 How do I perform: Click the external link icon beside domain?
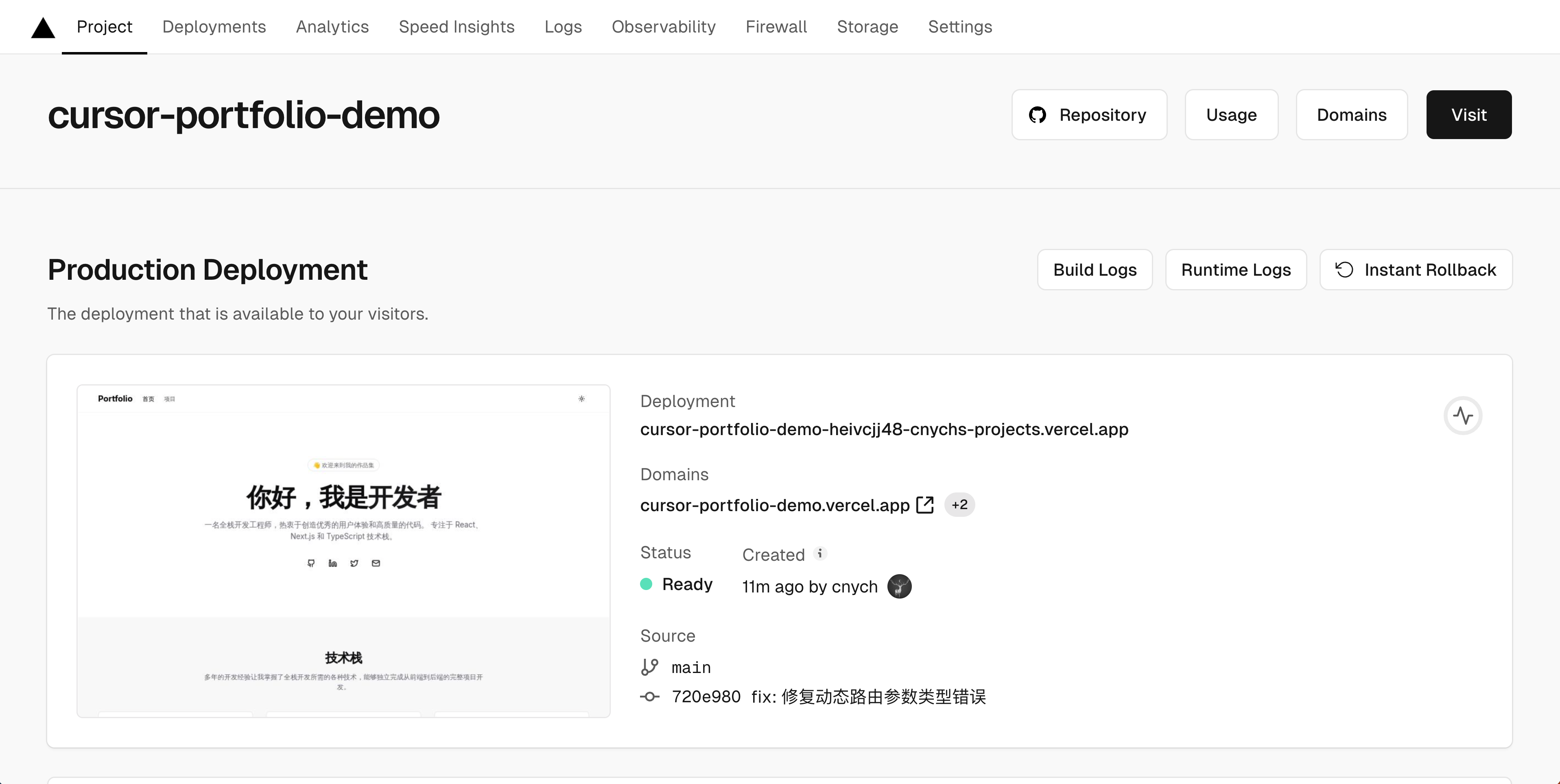[x=925, y=505]
